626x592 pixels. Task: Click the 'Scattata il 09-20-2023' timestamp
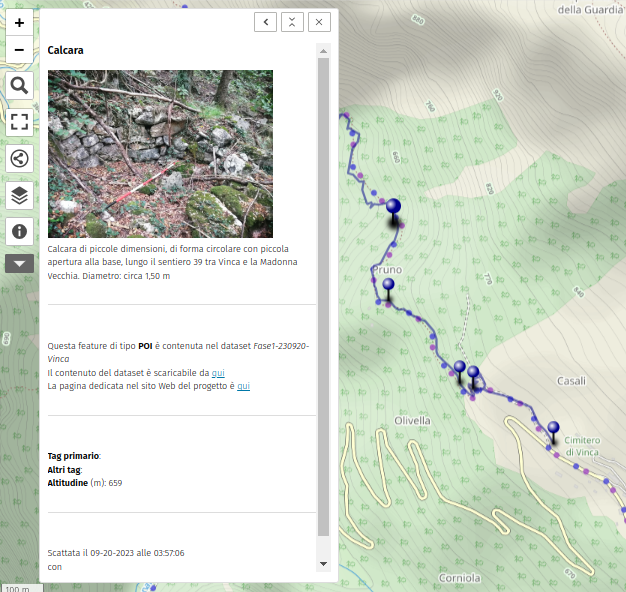[x=116, y=553]
